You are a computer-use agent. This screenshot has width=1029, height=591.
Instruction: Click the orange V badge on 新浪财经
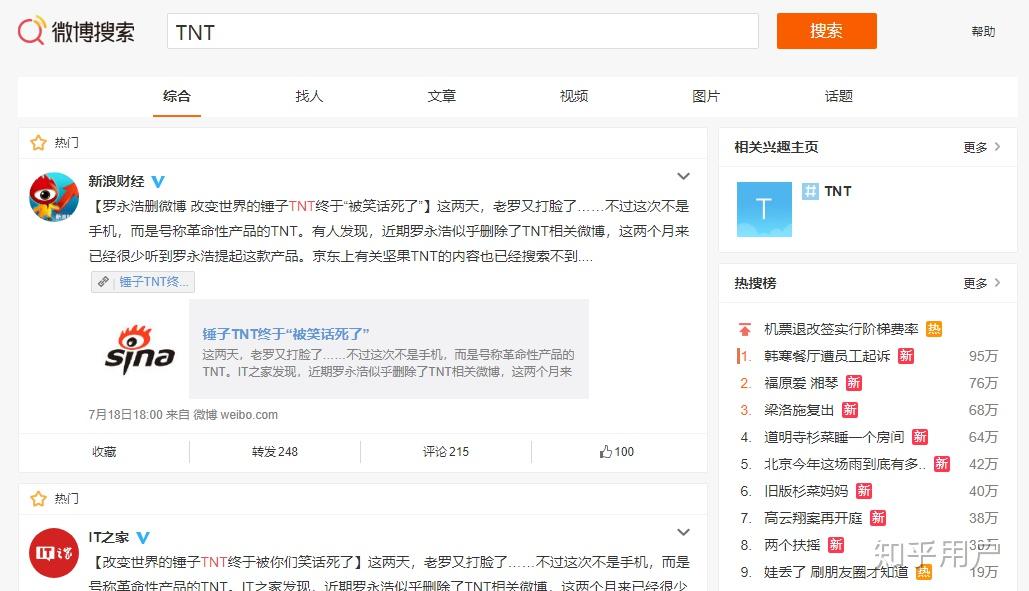(158, 181)
